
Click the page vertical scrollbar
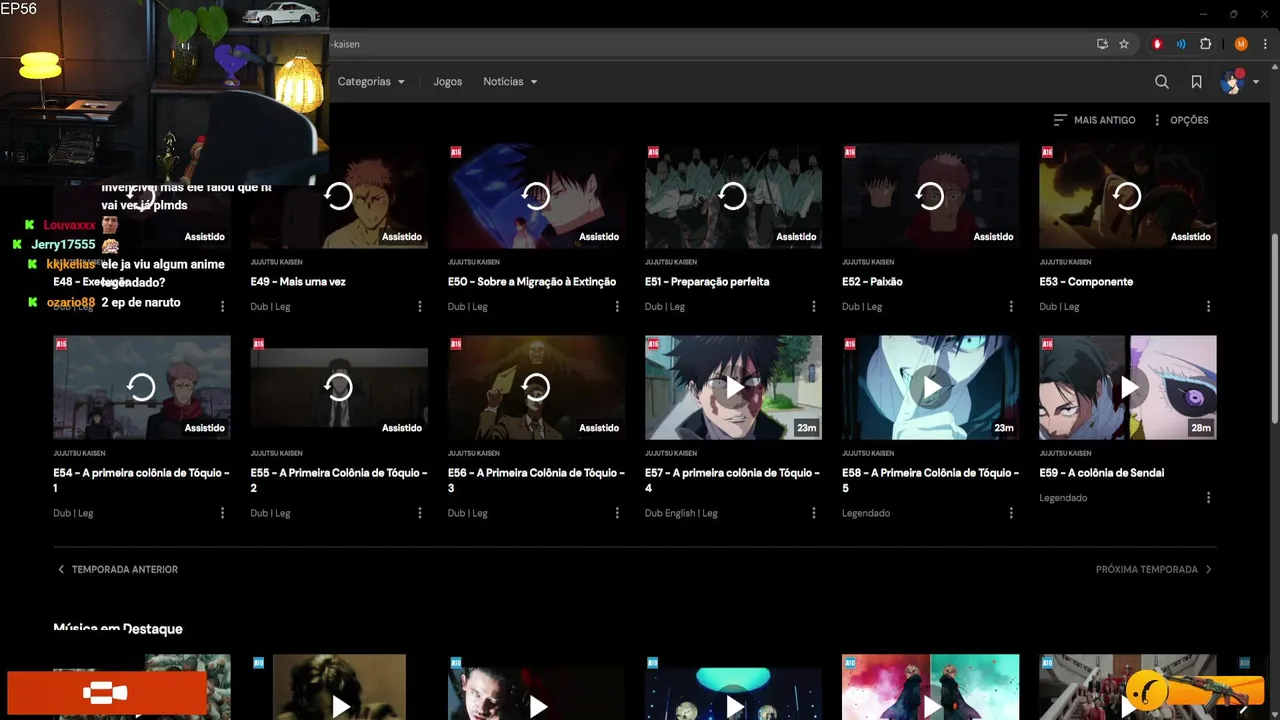[1274, 330]
